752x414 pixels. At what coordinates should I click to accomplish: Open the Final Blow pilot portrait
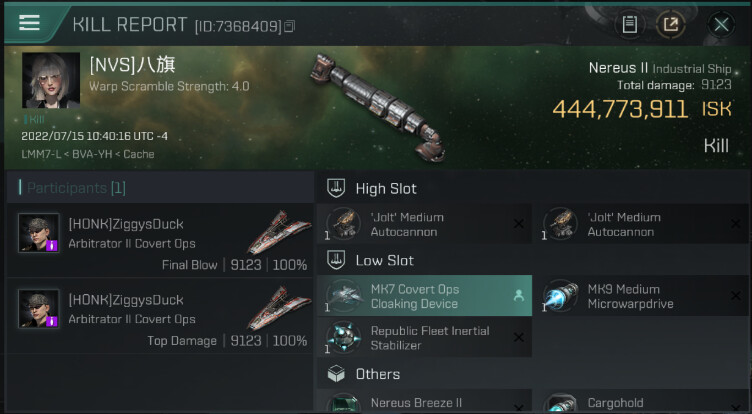coord(39,233)
